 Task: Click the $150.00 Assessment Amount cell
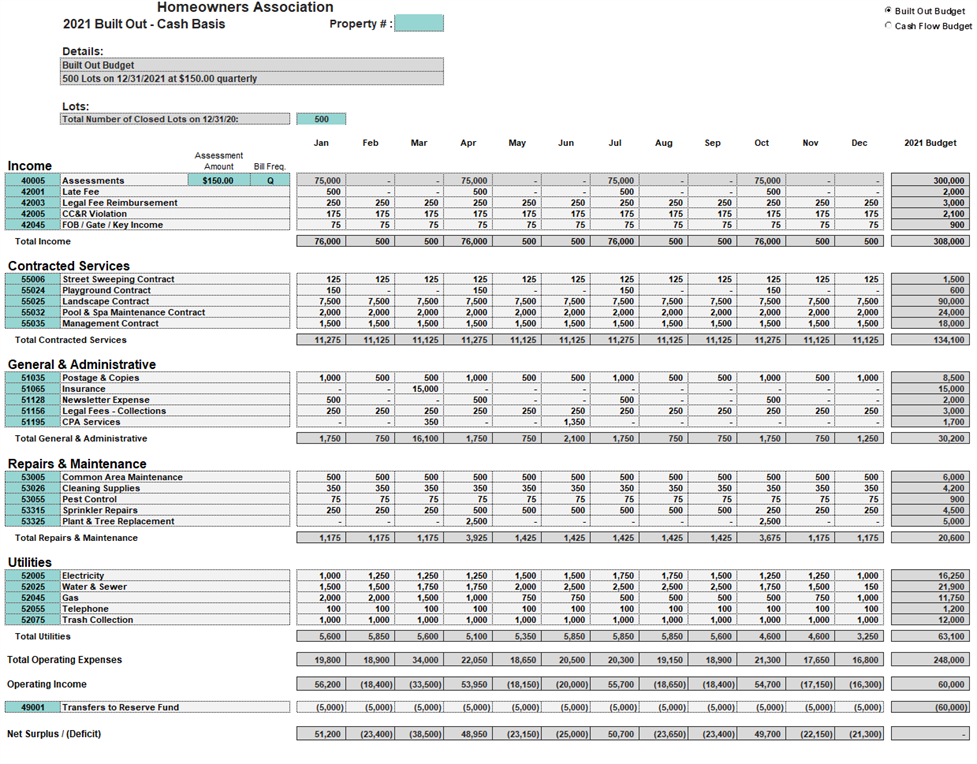pos(218,181)
